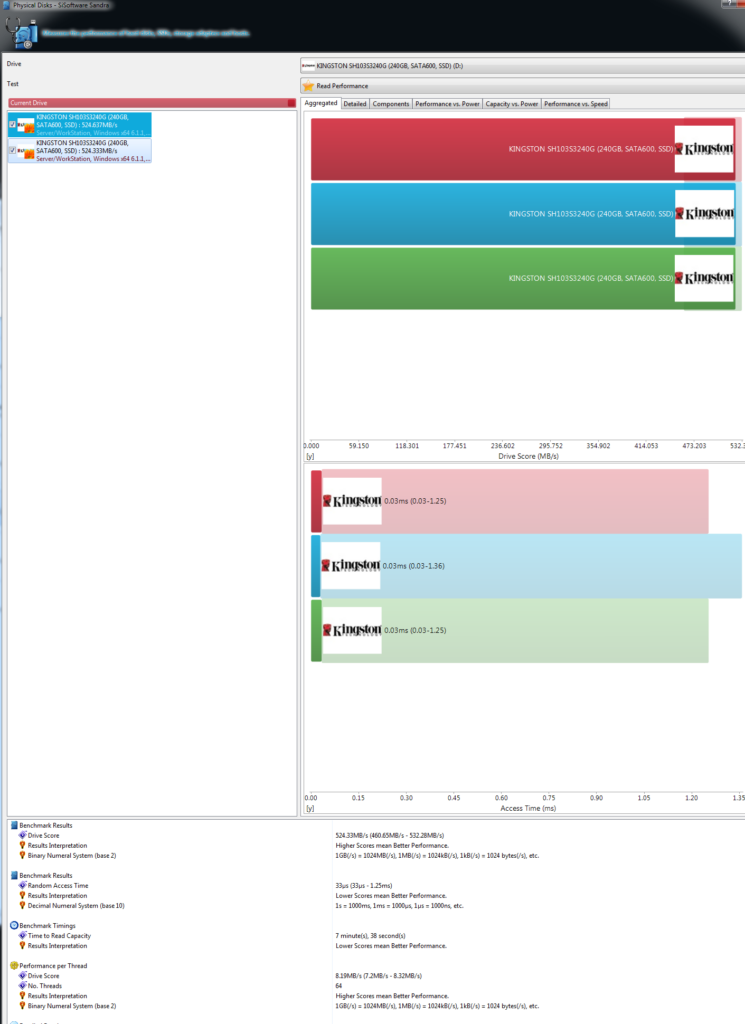The image size is (745, 1024).
Task: Click Kingston logo on the green drive score bar
Action: pos(704,278)
